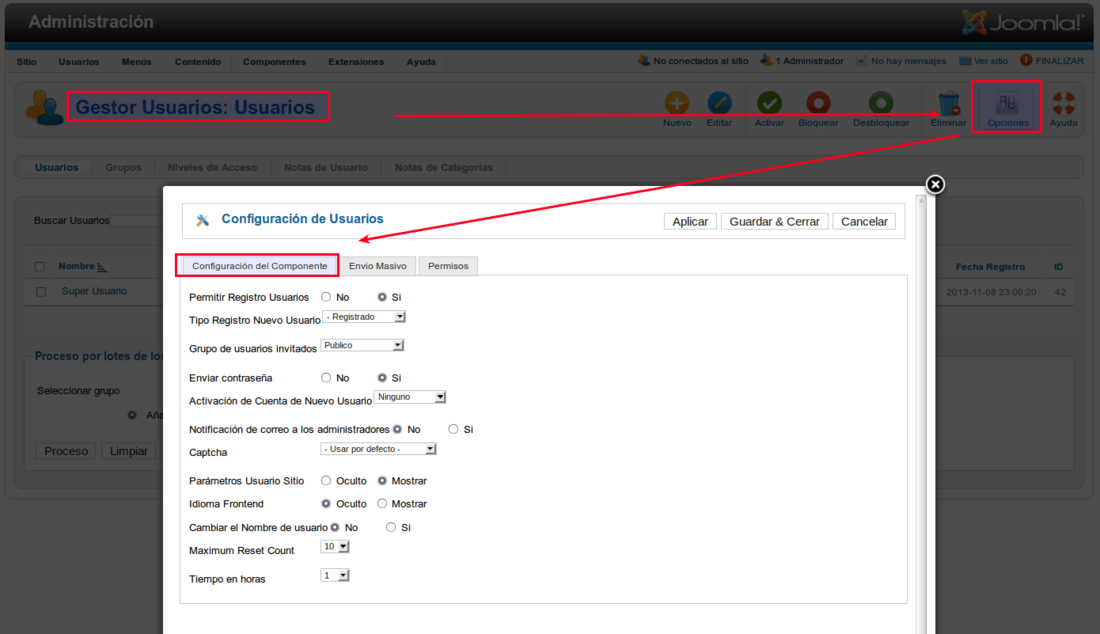1100x634 pixels.
Task: Open the Captcha dropdown
Action: [378, 449]
